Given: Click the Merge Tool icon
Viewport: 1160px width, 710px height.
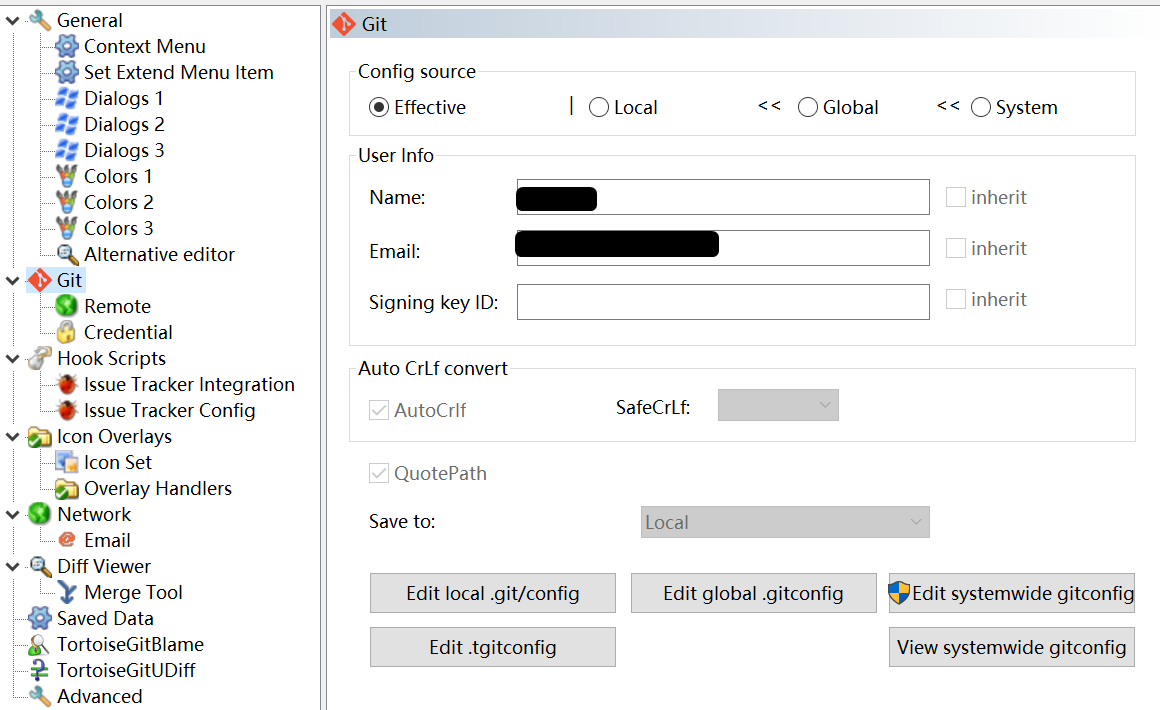Looking at the screenshot, I should point(67,592).
